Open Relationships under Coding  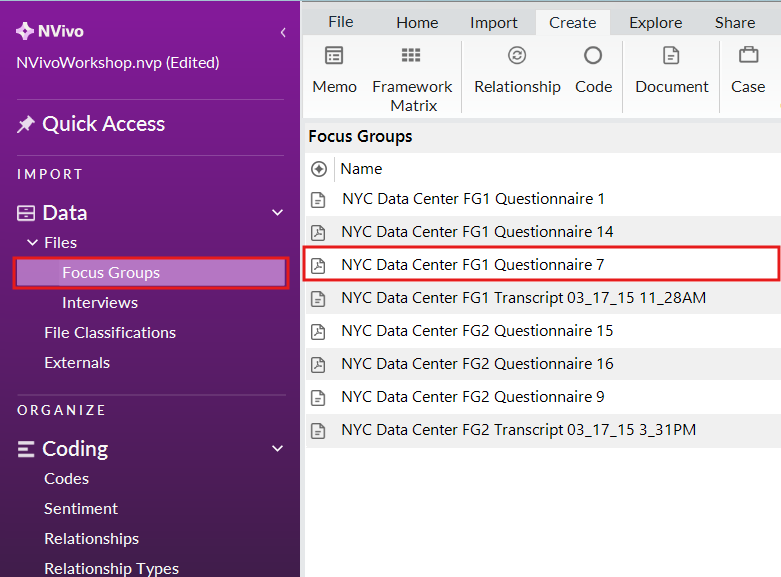(92, 539)
